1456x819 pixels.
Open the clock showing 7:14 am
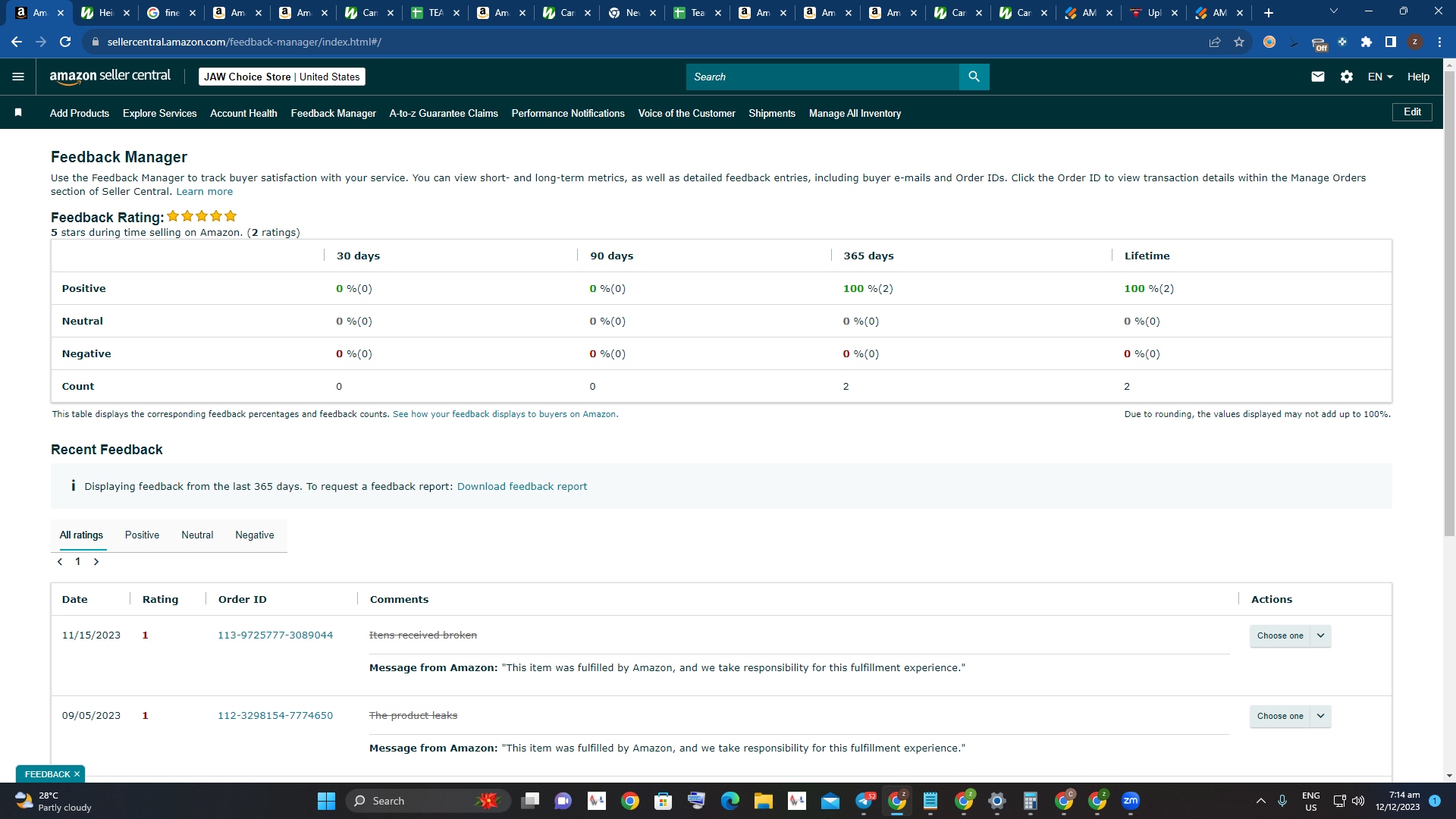point(1398,801)
